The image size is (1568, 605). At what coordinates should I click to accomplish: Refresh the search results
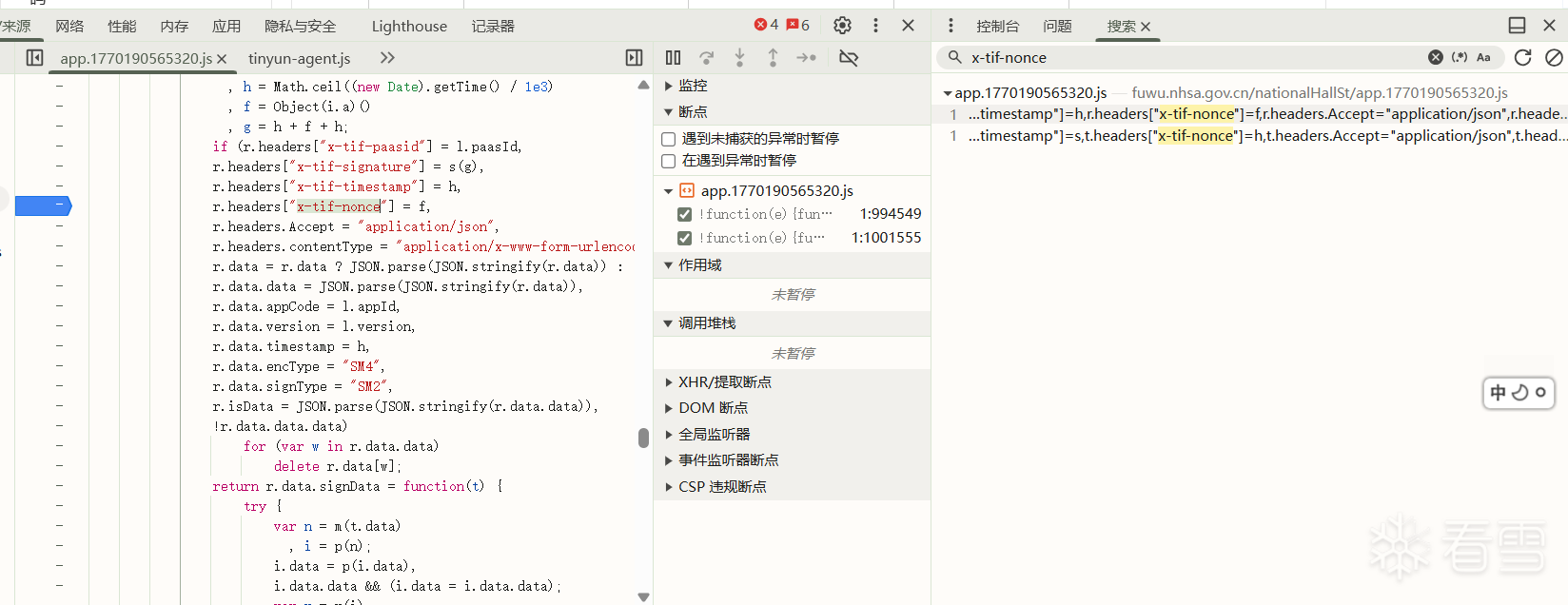[1522, 58]
